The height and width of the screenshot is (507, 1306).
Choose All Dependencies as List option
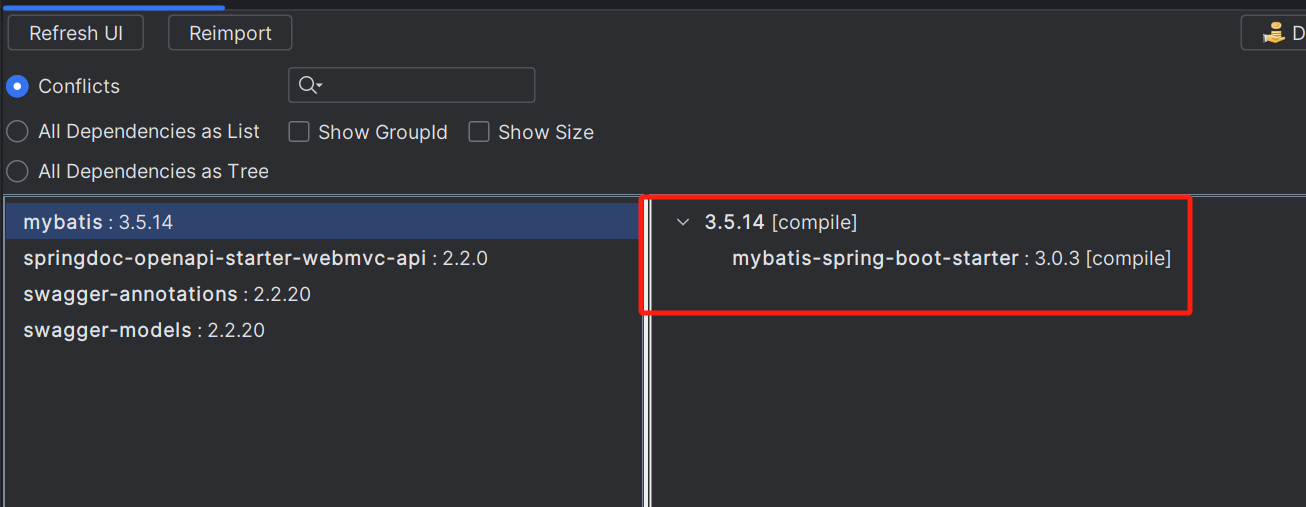17,131
